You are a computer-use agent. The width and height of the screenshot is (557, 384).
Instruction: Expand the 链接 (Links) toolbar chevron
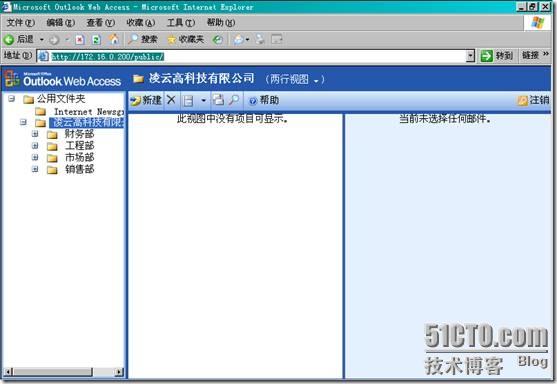pyautogui.click(x=546, y=54)
